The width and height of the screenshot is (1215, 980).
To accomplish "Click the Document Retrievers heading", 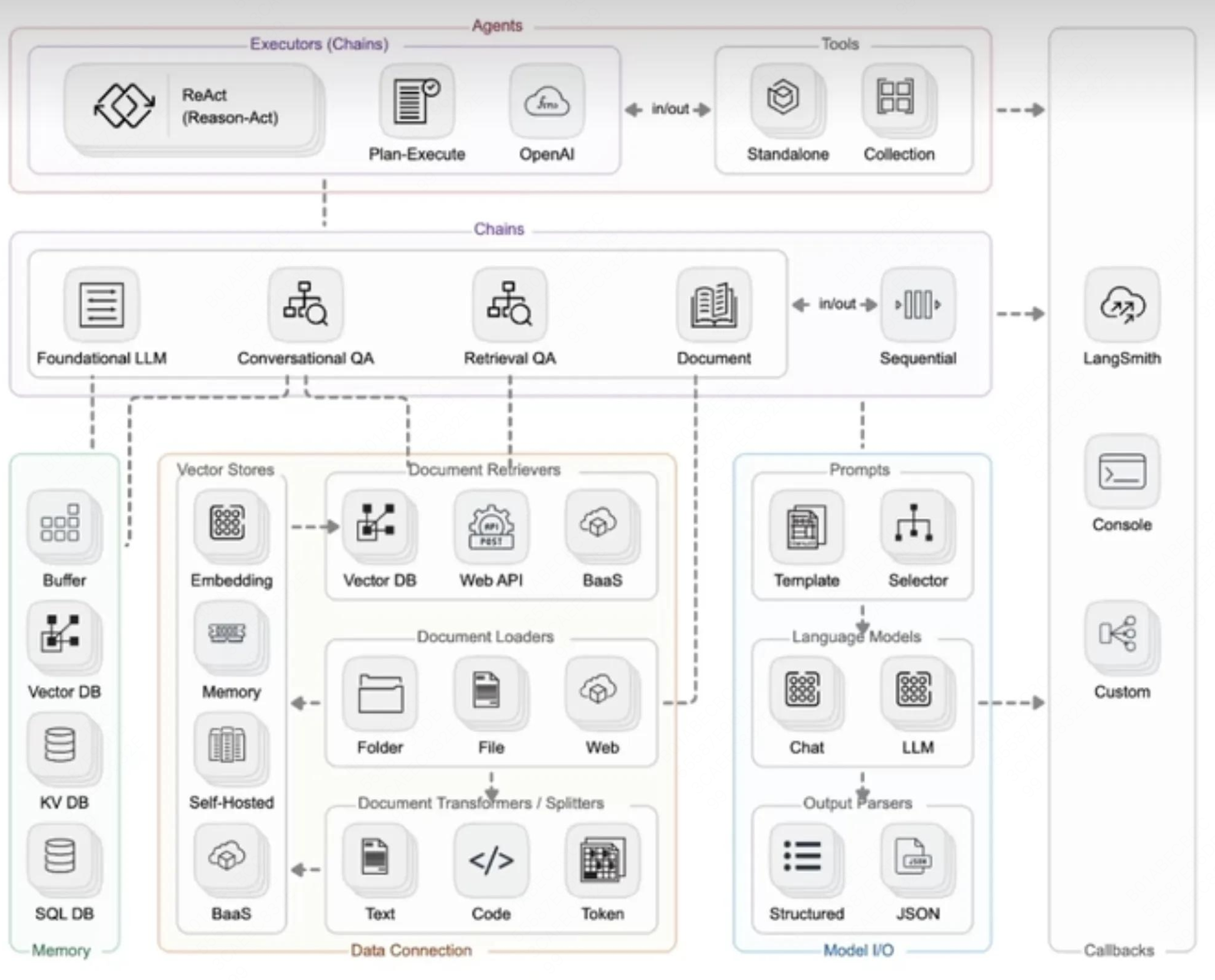I will (484, 469).
